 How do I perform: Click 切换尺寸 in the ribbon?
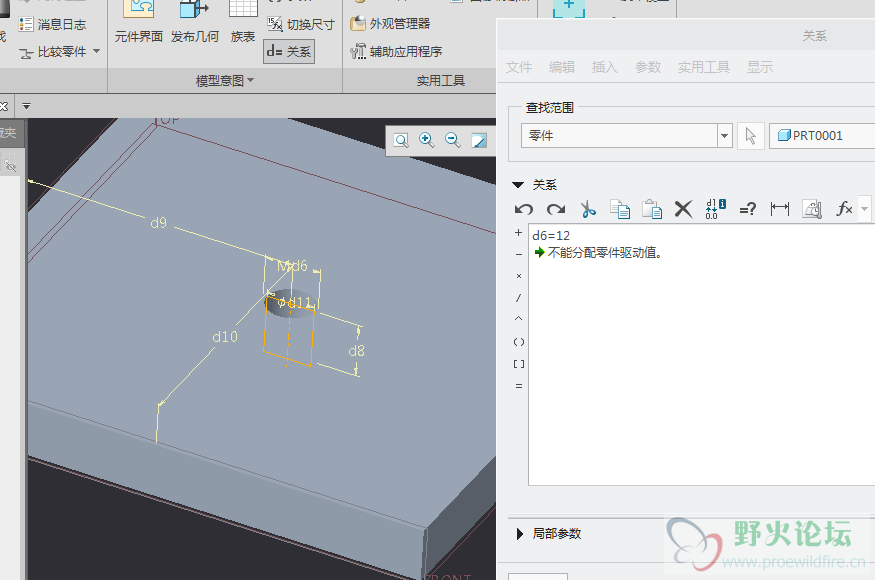[x=301, y=24]
